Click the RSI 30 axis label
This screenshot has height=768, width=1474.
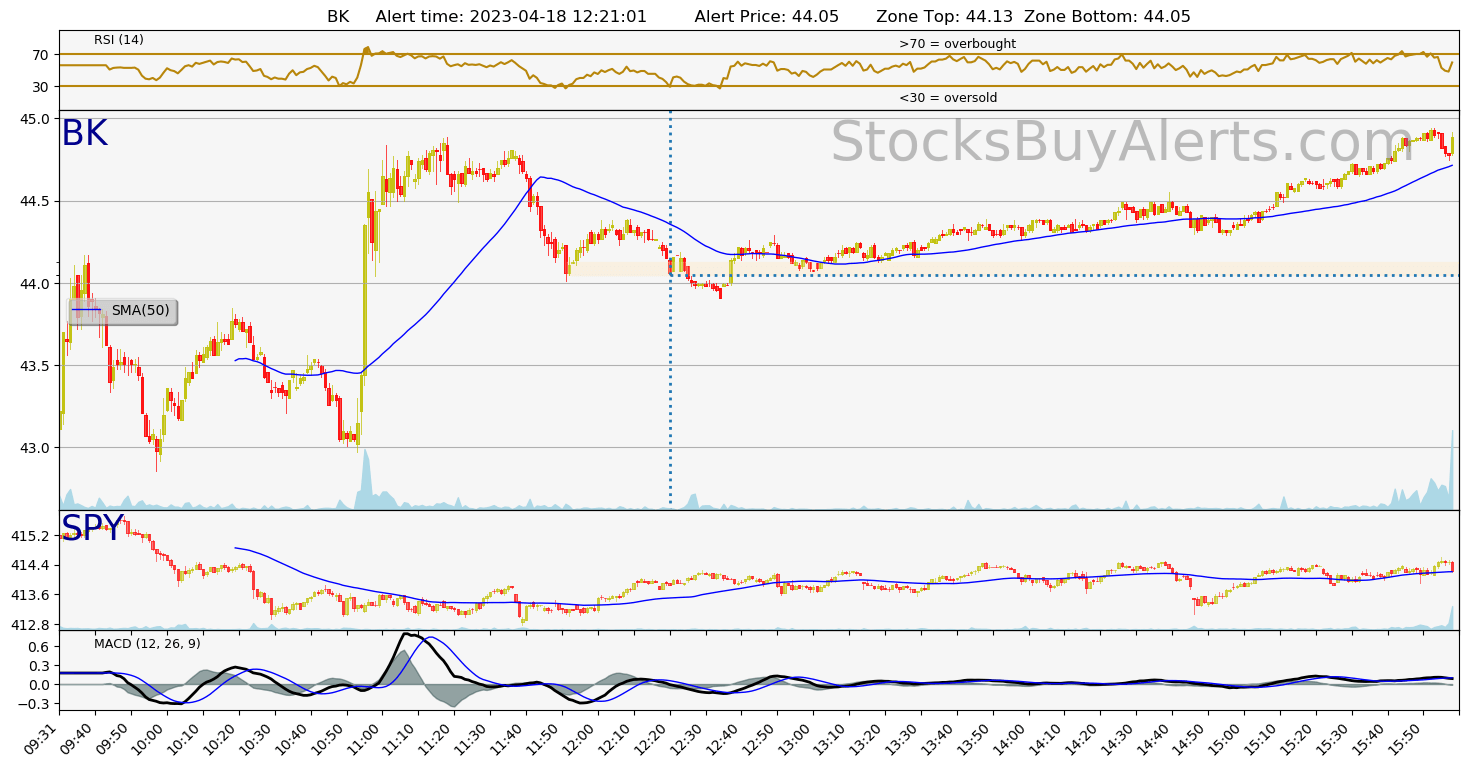click(x=42, y=86)
